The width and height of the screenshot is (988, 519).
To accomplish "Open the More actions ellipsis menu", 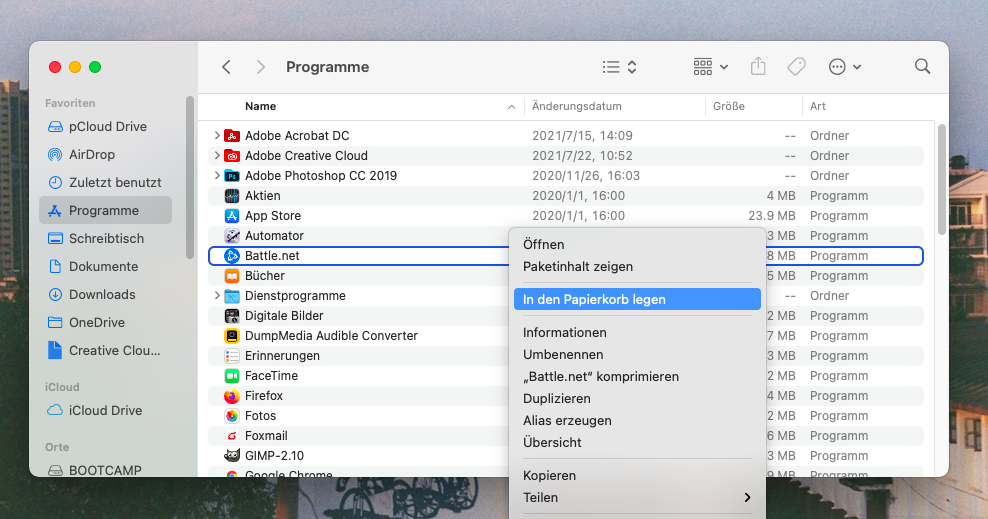I will pyautogui.click(x=844, y=67).
